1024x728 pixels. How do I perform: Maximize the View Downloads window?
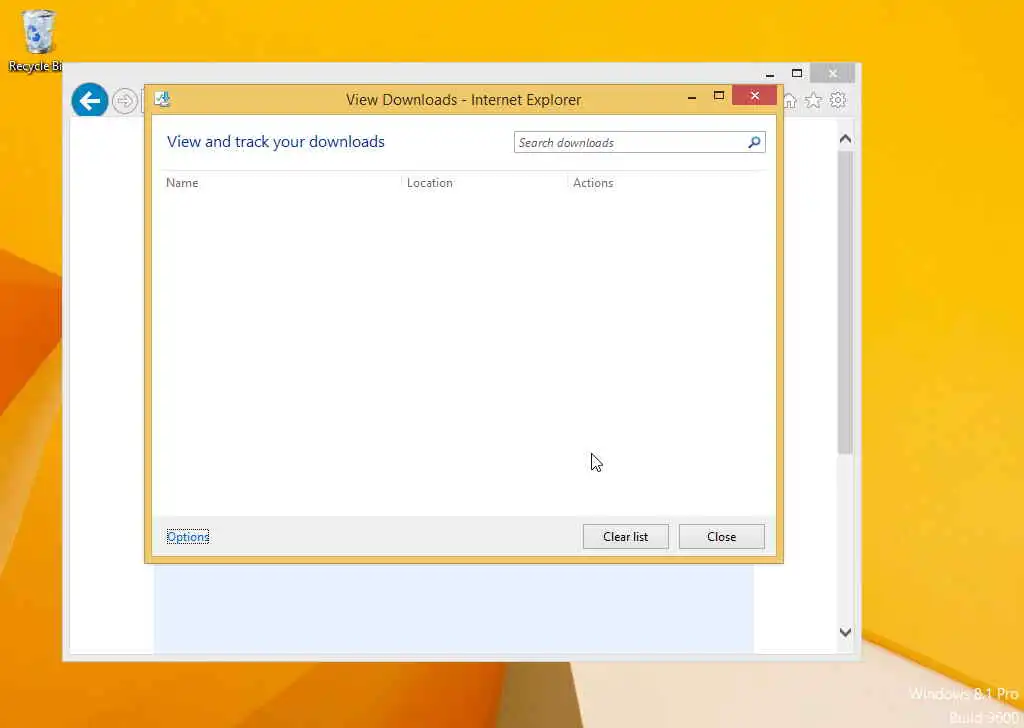click(719, 96)
